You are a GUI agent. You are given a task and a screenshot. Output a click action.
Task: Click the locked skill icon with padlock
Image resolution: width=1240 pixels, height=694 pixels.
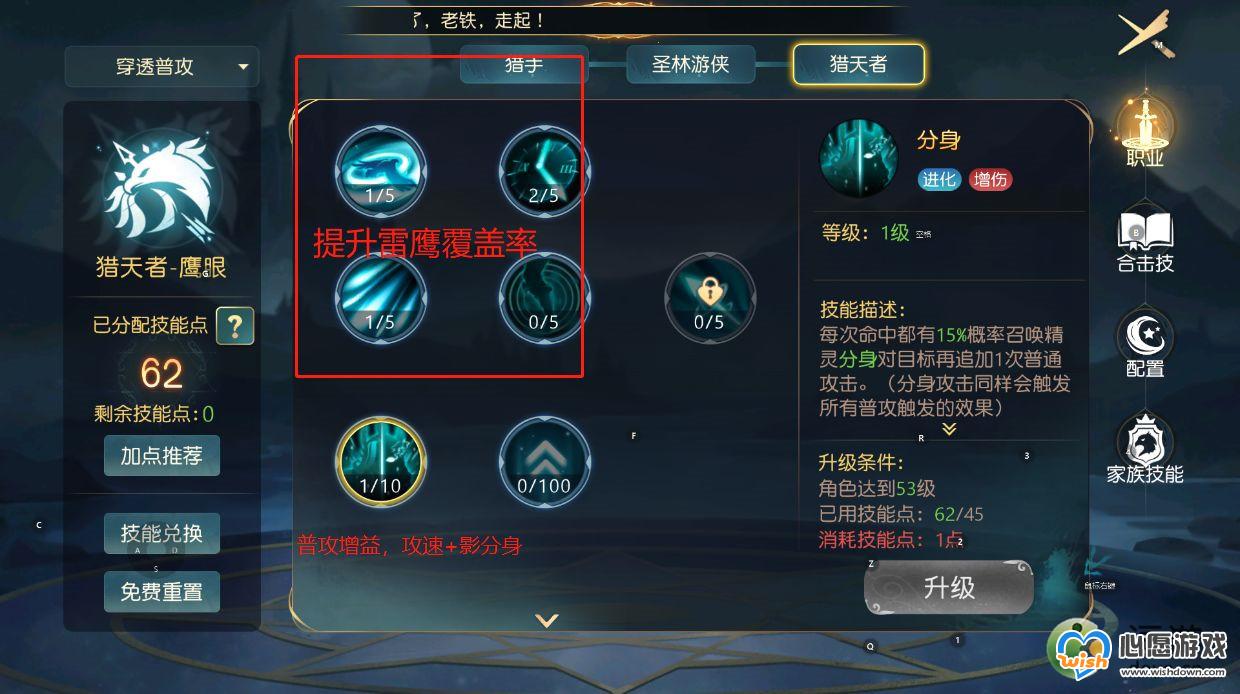[709, 297]
